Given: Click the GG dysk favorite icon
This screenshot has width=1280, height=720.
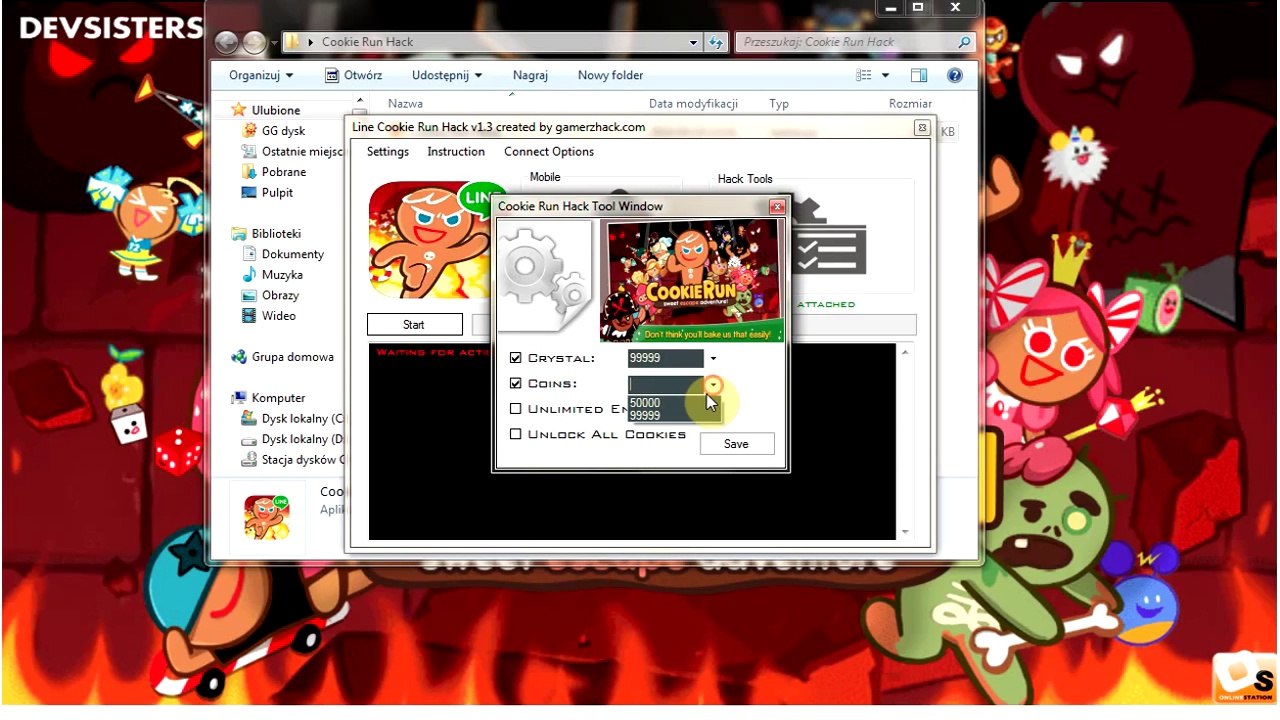Looking at the screenshot, I should 247,130.
